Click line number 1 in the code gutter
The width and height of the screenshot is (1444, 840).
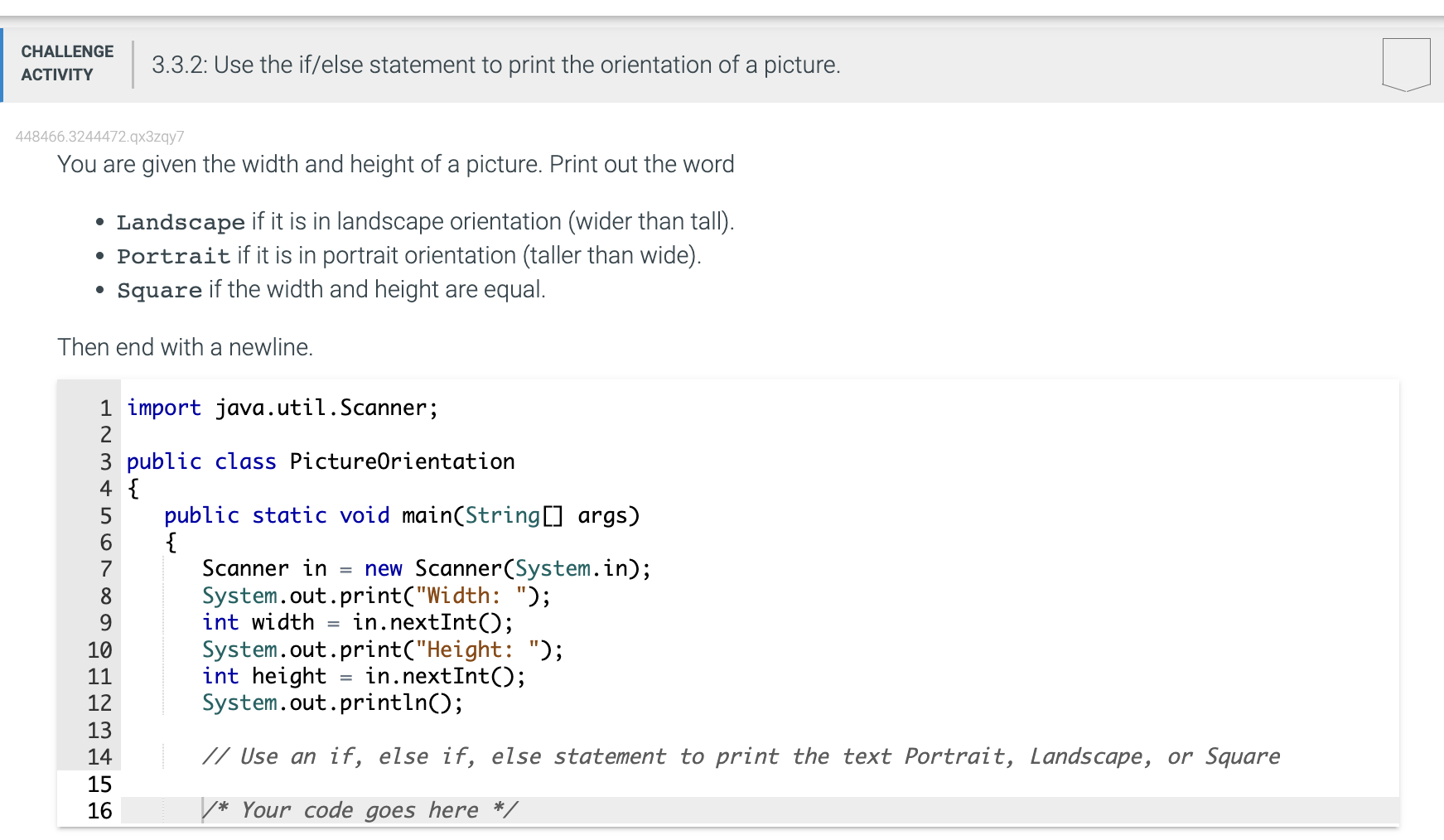coord(104,407)
